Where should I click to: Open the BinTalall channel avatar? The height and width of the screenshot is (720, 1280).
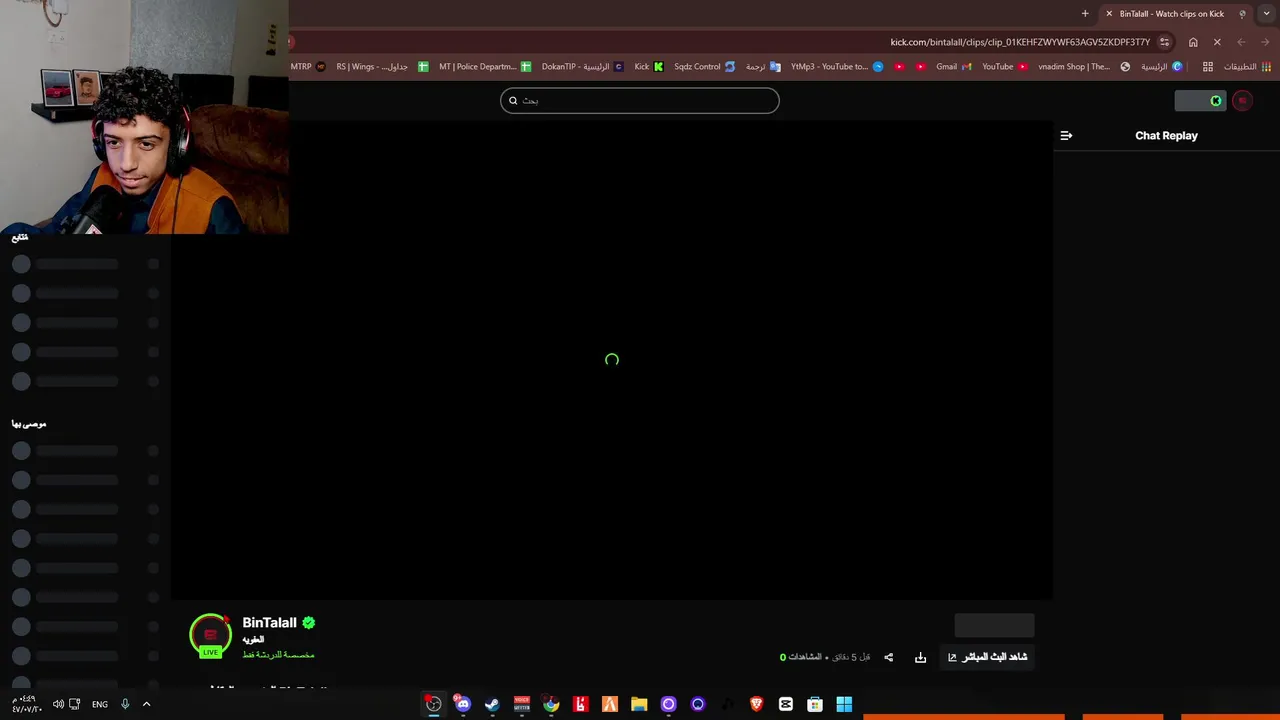pyautogui.click(x=210, y=635)
